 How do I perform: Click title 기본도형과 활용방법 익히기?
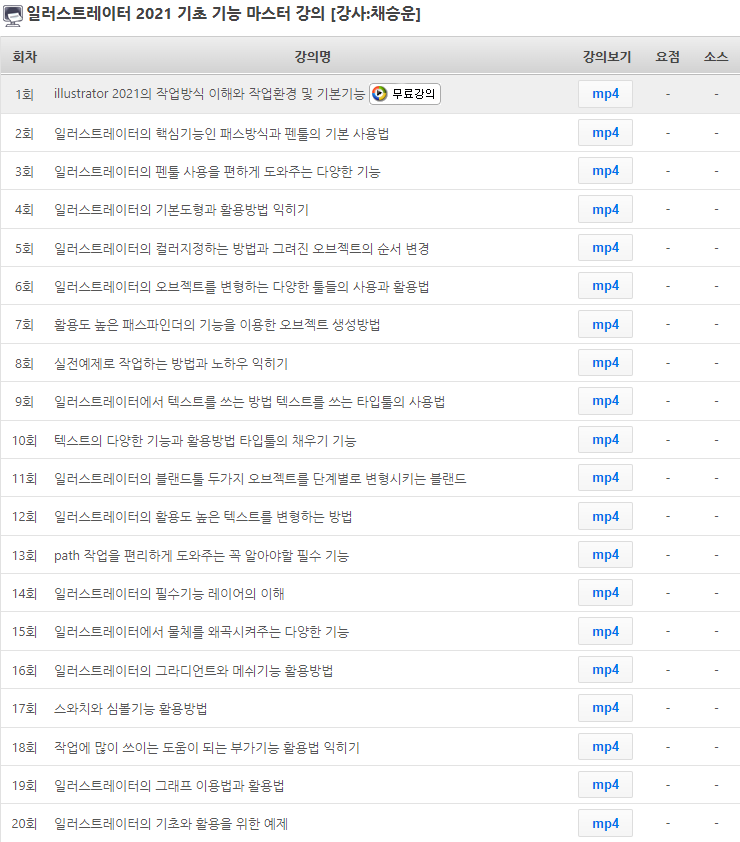(x=182, y=209)
